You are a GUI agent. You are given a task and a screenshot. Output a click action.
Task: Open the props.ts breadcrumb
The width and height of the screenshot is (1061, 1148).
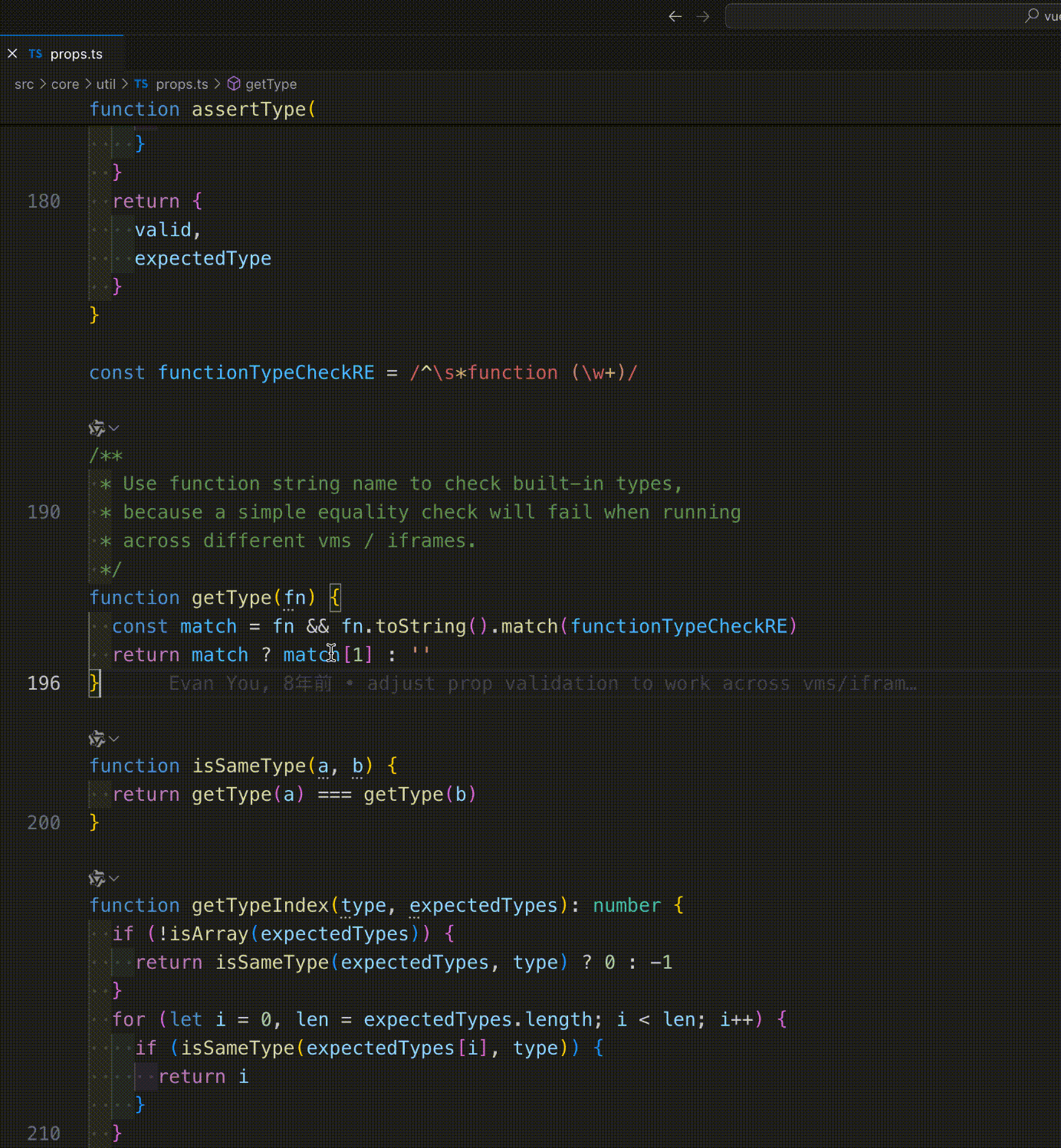[x=182, y=84]
